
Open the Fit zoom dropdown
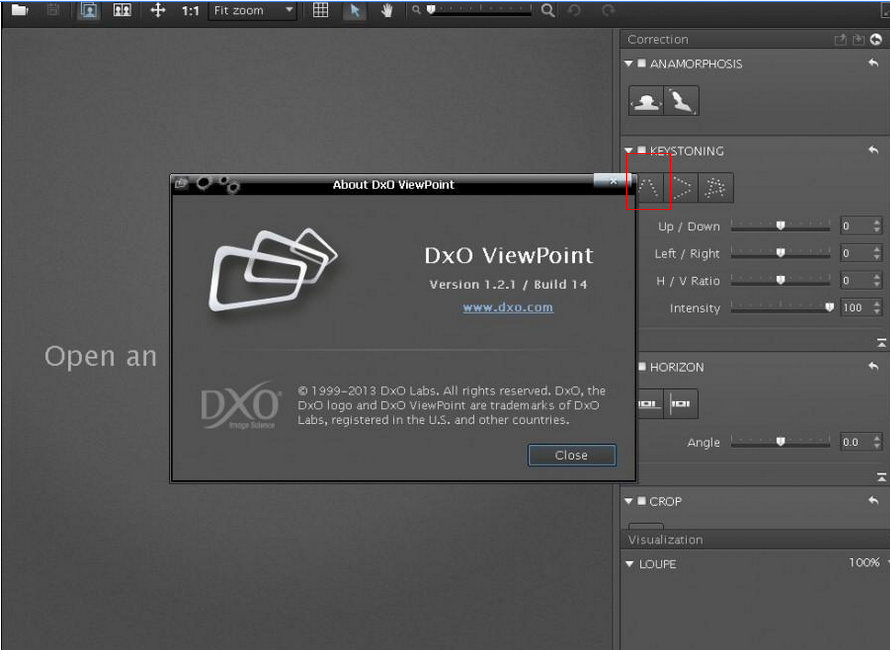tap(253, 10)
